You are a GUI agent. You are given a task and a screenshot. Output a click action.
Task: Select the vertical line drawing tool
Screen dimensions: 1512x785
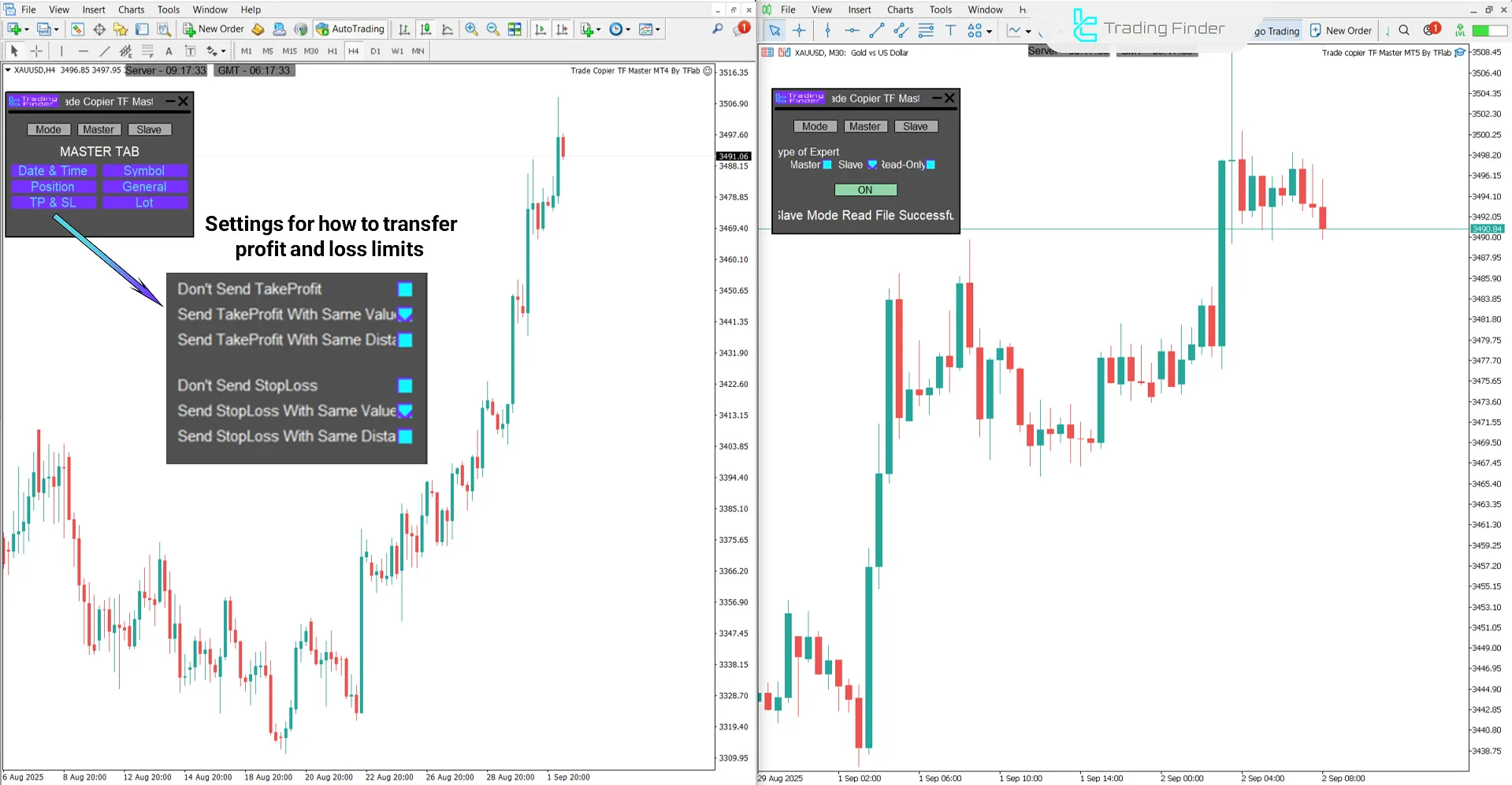tap(61, 50)
